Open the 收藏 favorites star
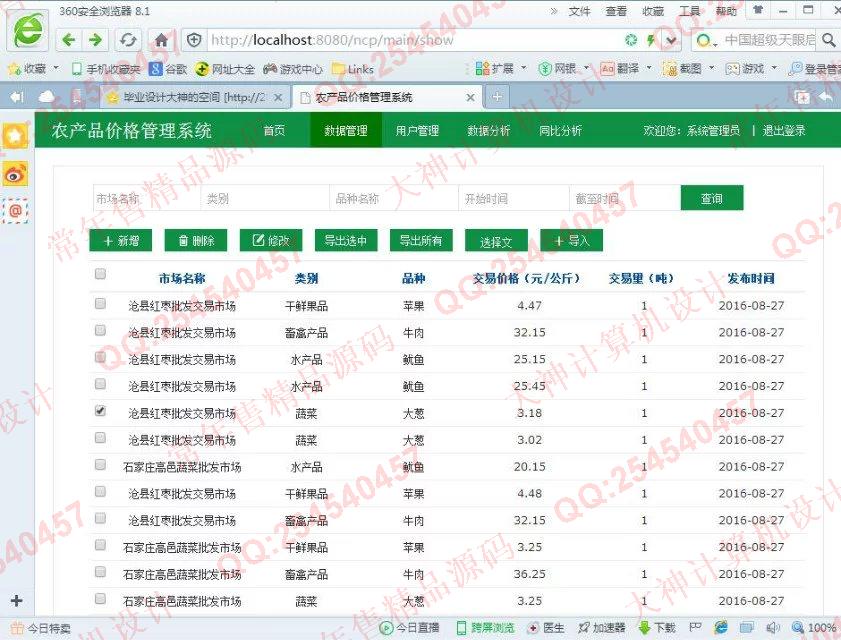Screen dimensions: 841x640 point(14,69)
